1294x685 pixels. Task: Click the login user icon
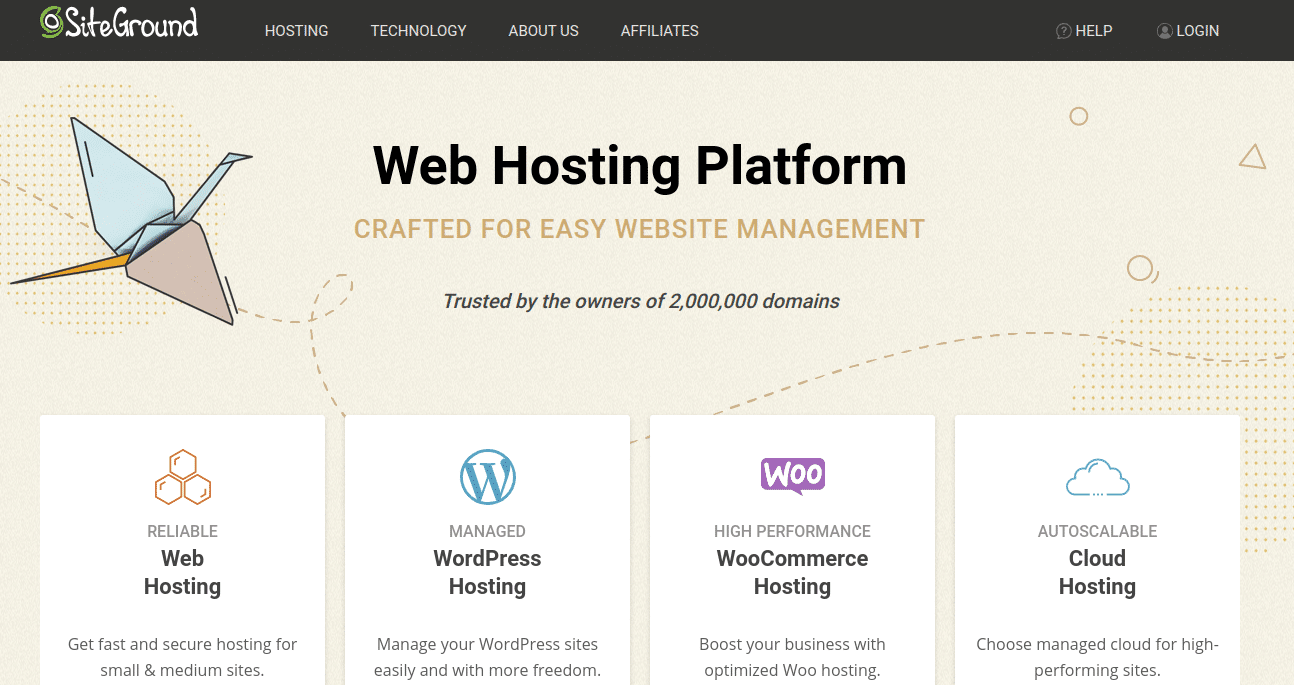point(1164,31)
